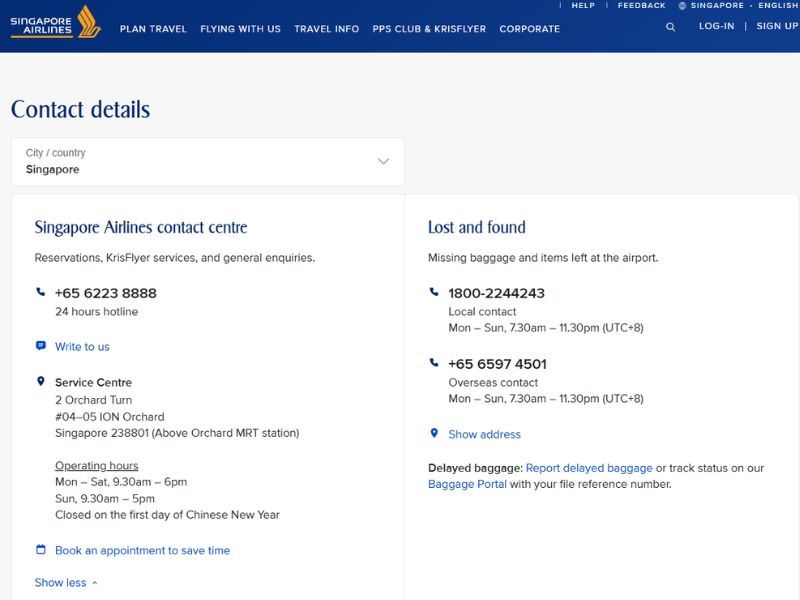Click the Help link in top bar

[583, 6]
